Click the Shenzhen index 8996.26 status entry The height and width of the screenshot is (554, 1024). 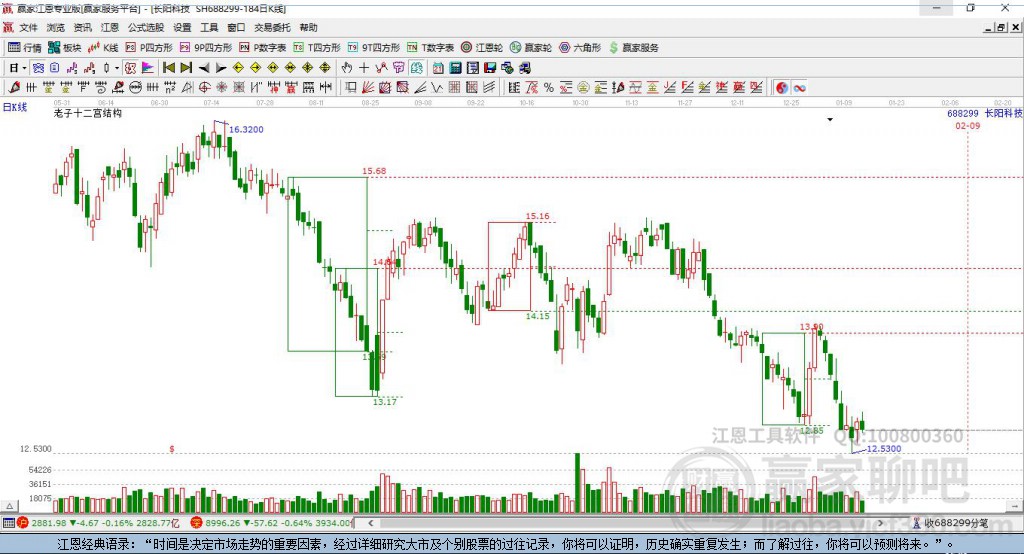pos(272,523)
